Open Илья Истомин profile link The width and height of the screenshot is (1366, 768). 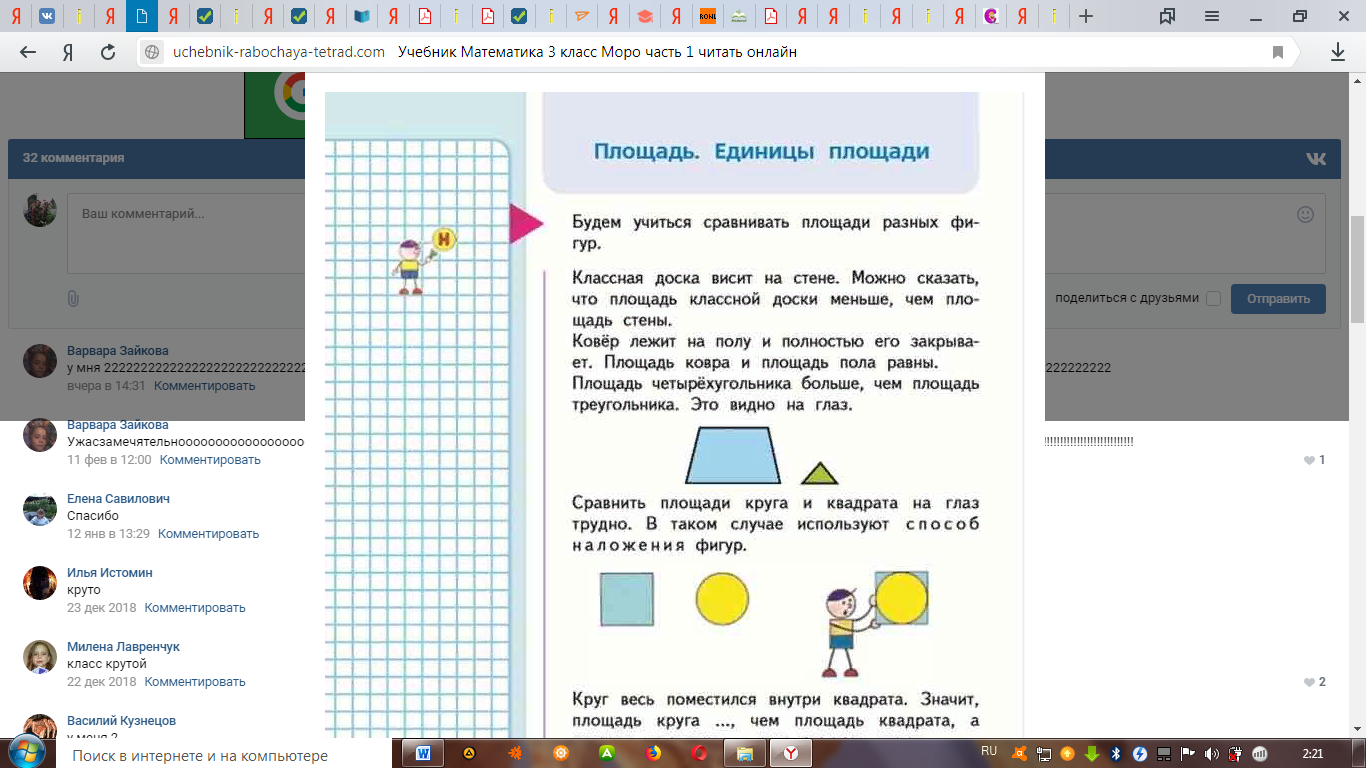[x=110, y=573]
